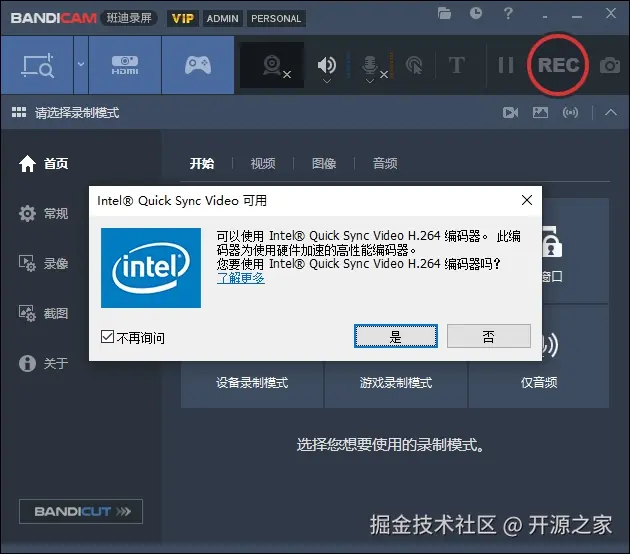Select 设备录制模式 tile

click(252, 383)
